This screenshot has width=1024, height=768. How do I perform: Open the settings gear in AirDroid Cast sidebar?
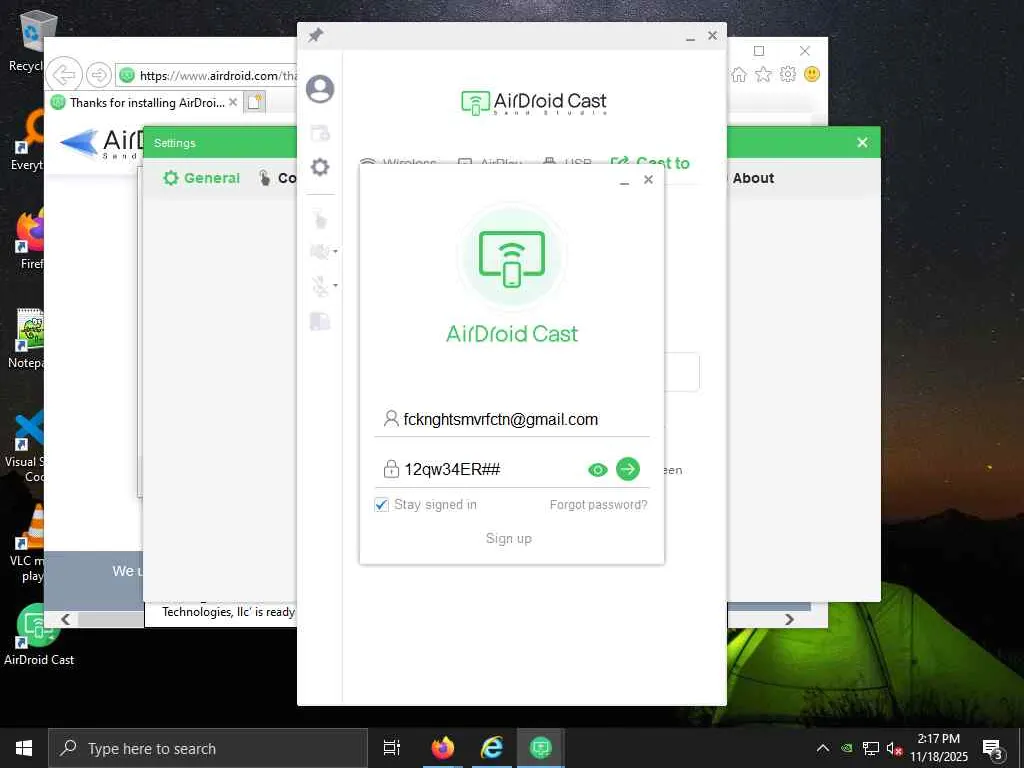[320, 167]
